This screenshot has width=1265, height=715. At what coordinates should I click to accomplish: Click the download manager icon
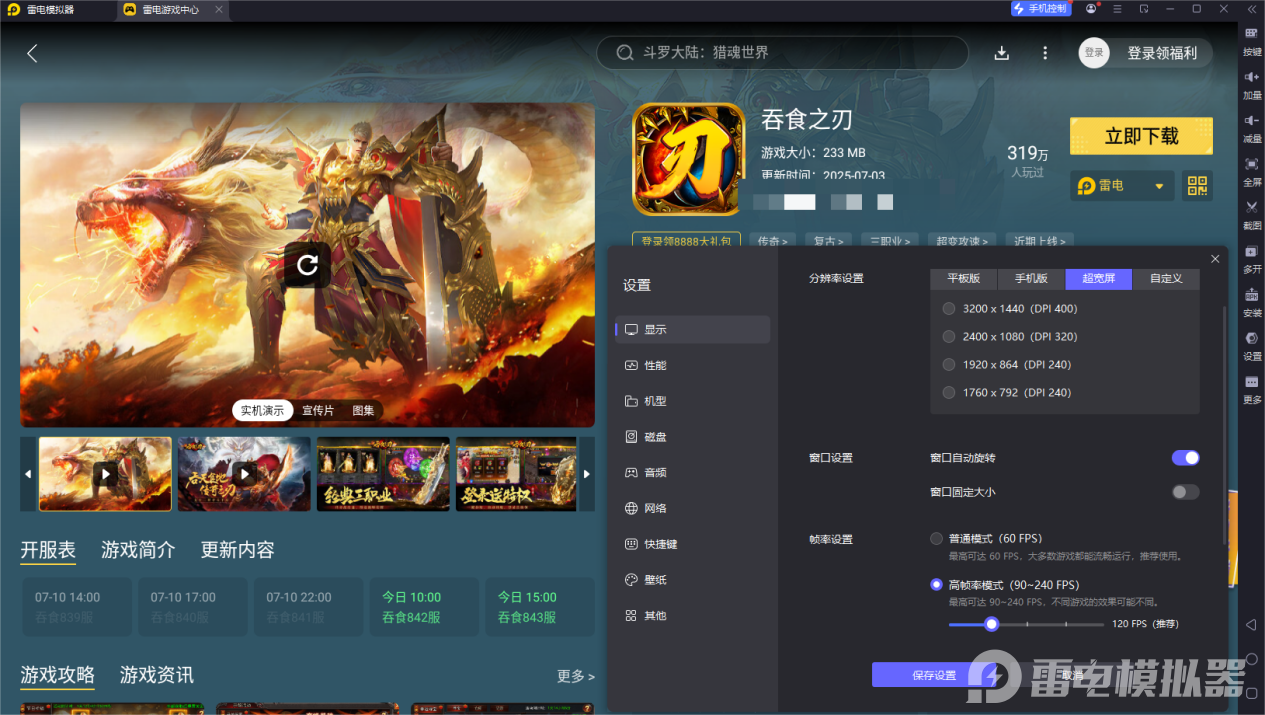[1001, 53]
